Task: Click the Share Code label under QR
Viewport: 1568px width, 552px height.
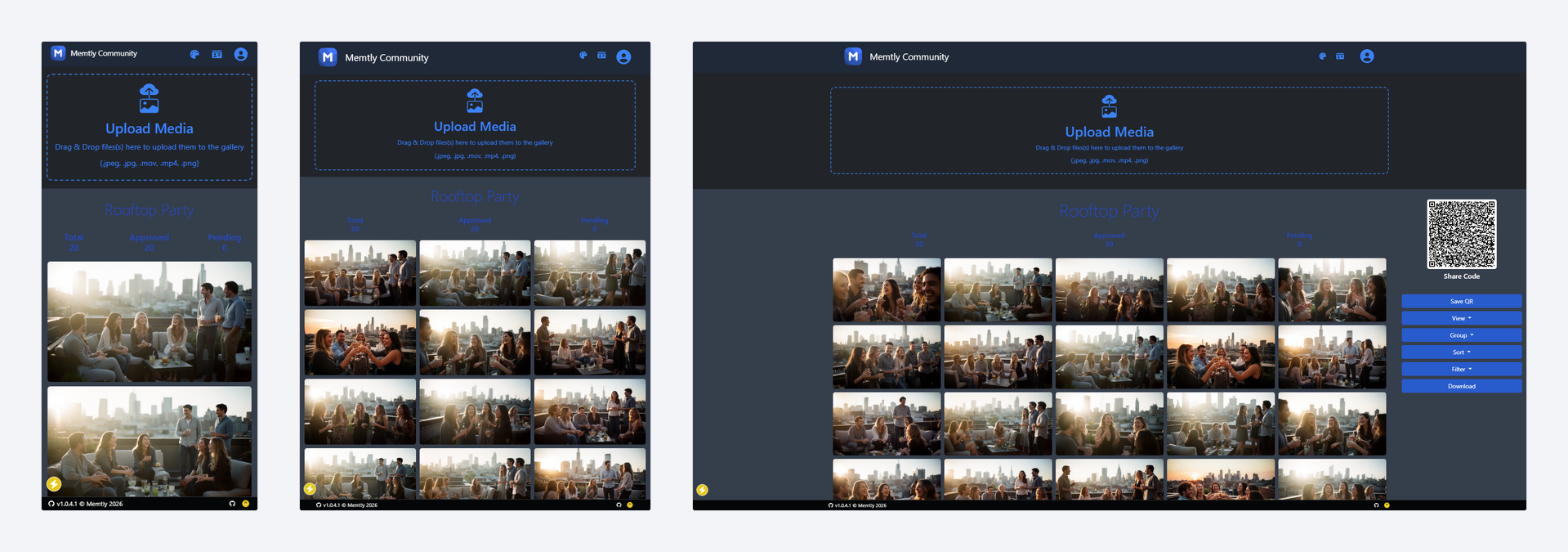Action: click(1462, 276)
